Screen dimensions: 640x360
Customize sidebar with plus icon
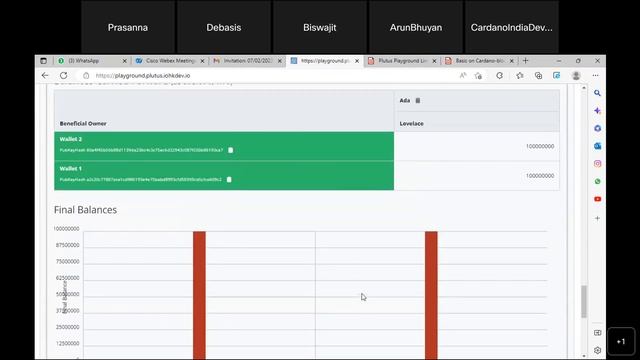598,218
